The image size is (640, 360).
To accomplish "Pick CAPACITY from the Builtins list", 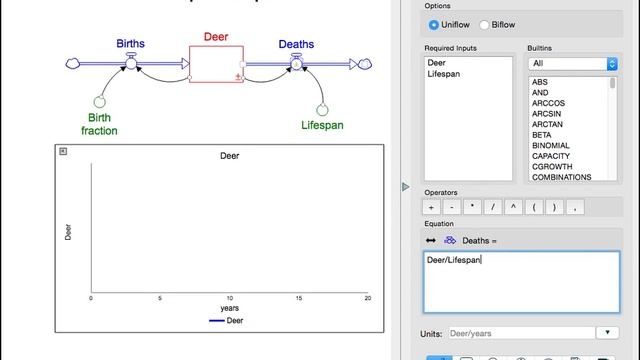I will click(551, 156).
